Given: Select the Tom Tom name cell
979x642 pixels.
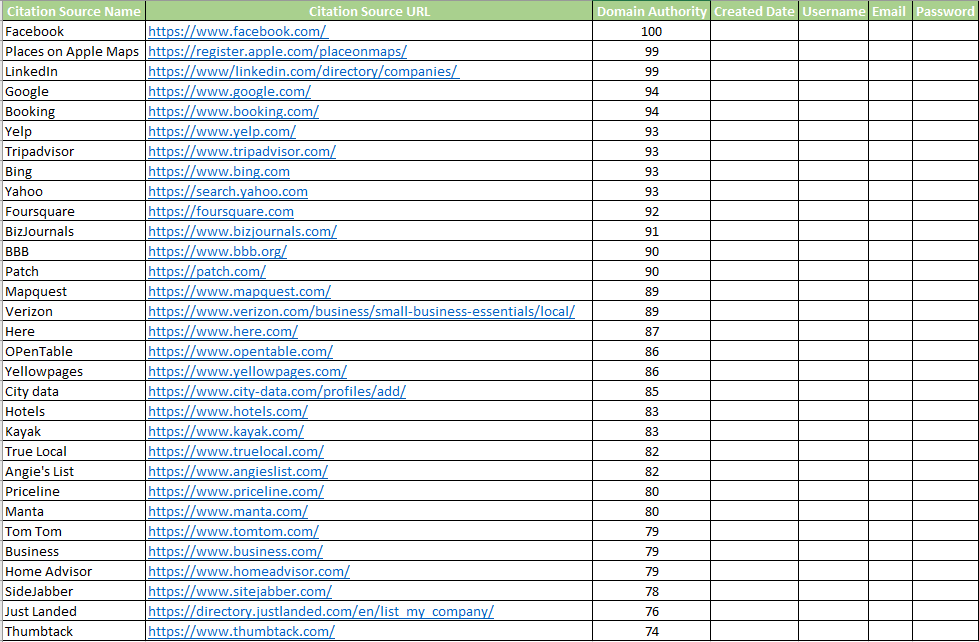Looking at the screenshot, I should point(73,531).
